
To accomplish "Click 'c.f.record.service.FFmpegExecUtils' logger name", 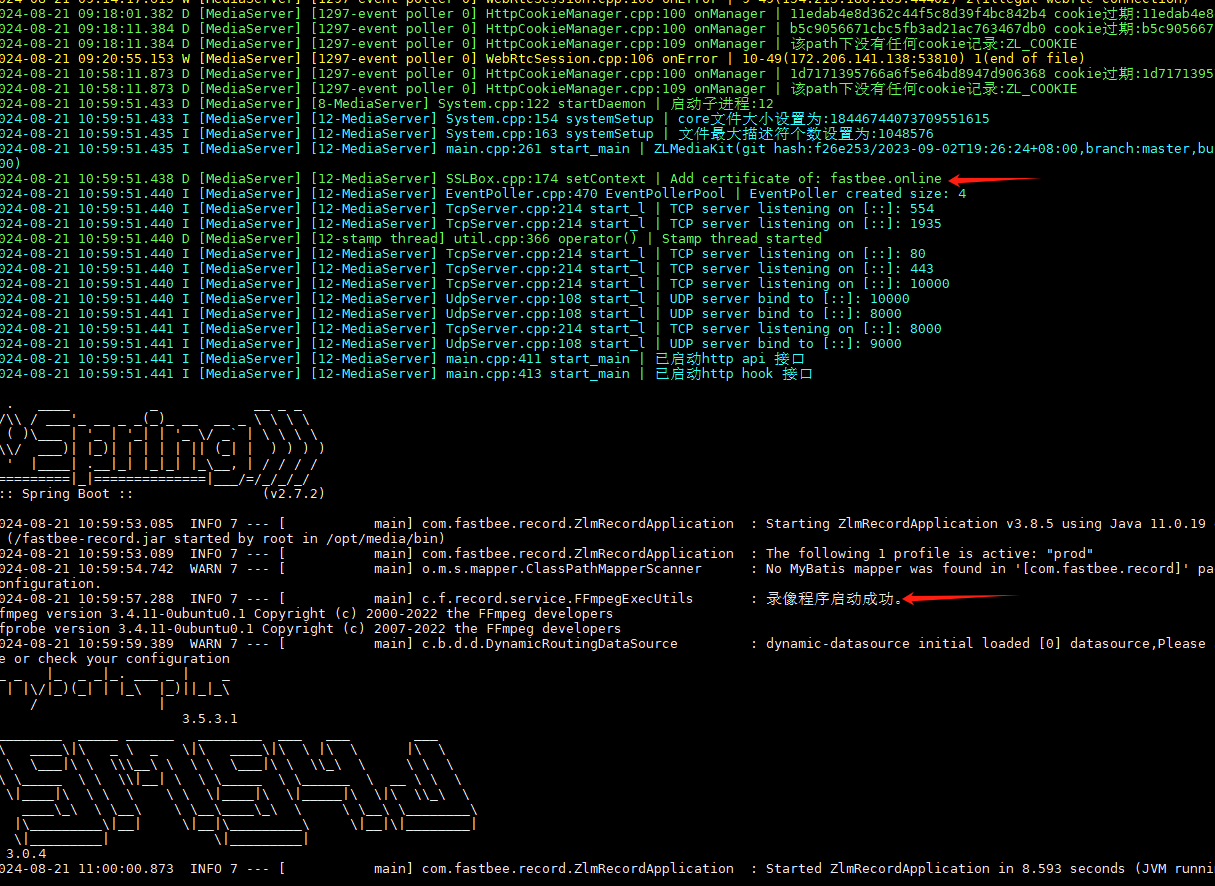I will (x=558, y=599).
